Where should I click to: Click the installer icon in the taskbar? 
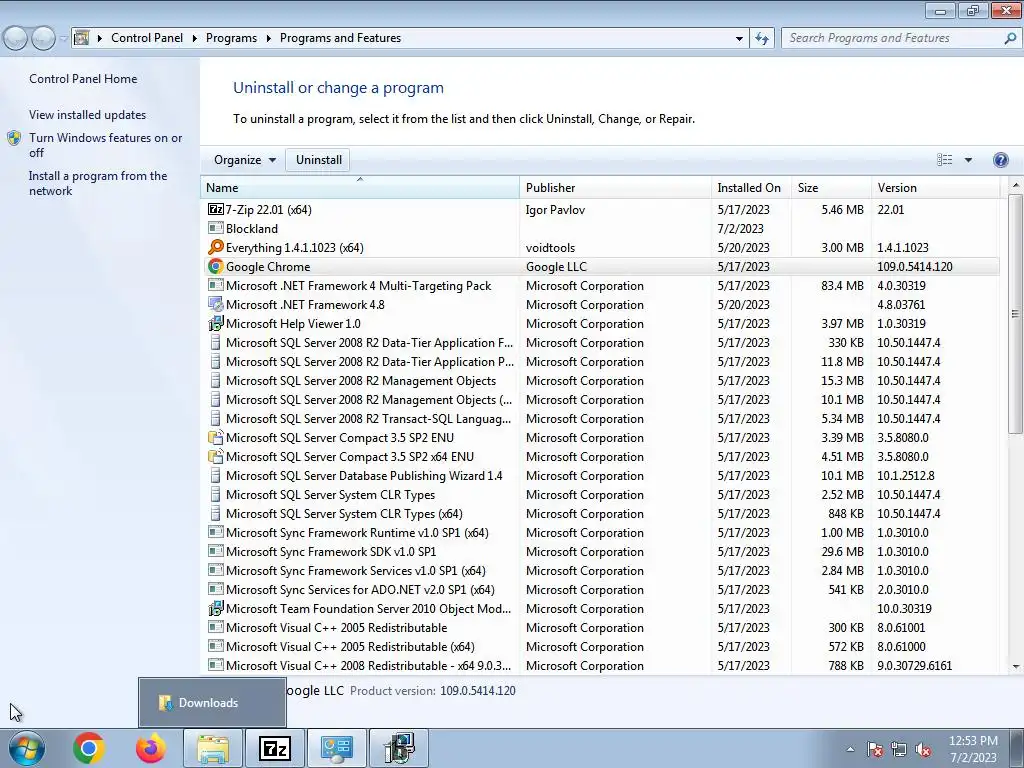coord(399,748)
